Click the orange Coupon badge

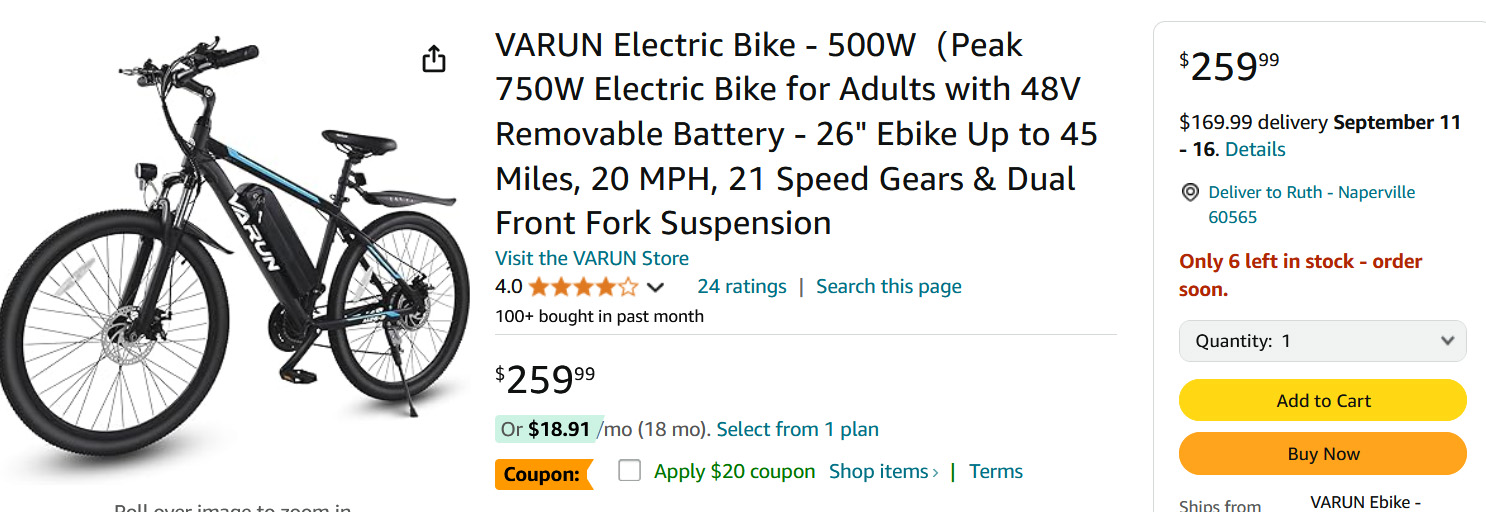(542, 473)
